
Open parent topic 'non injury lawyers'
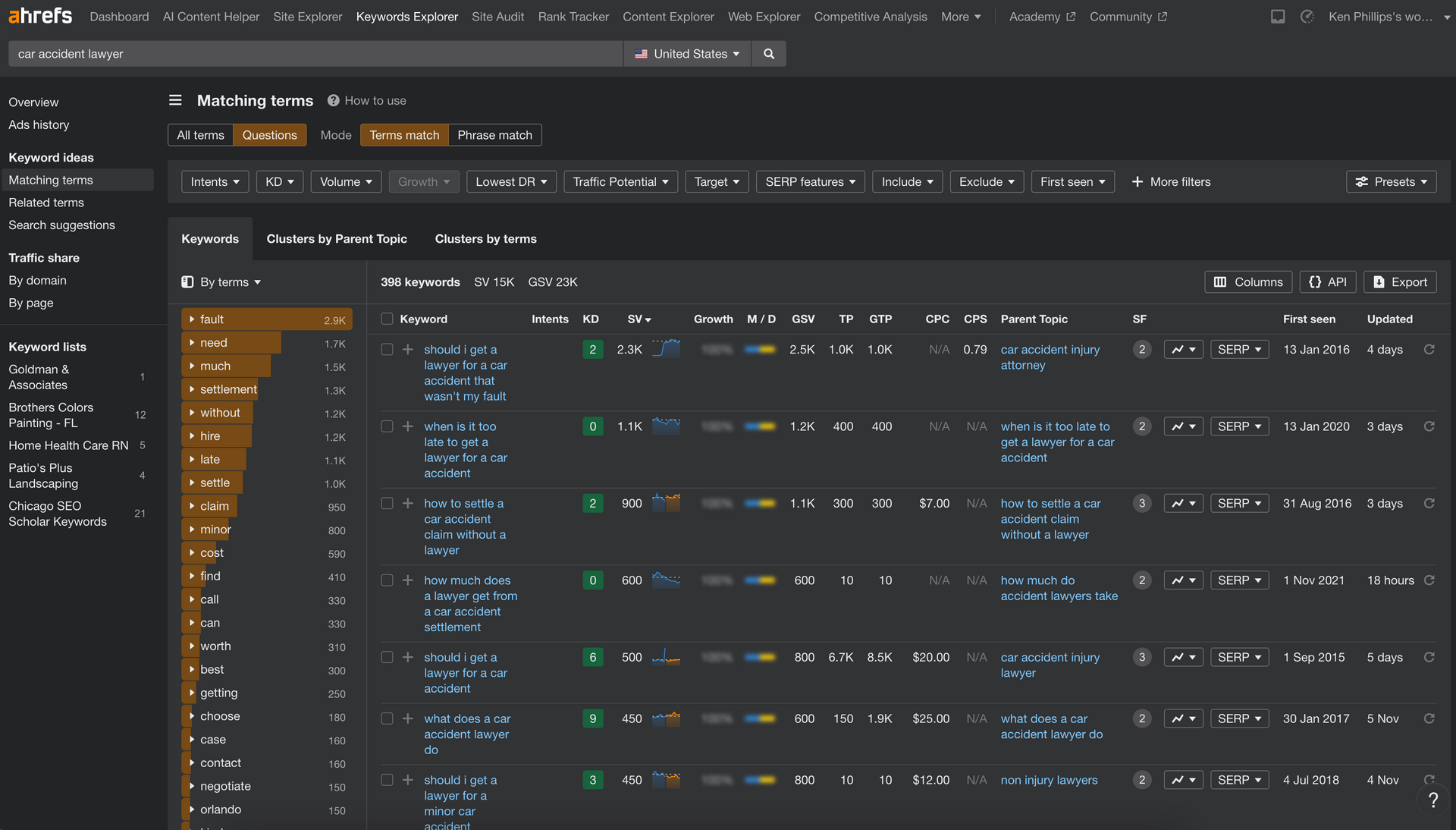1049,780
